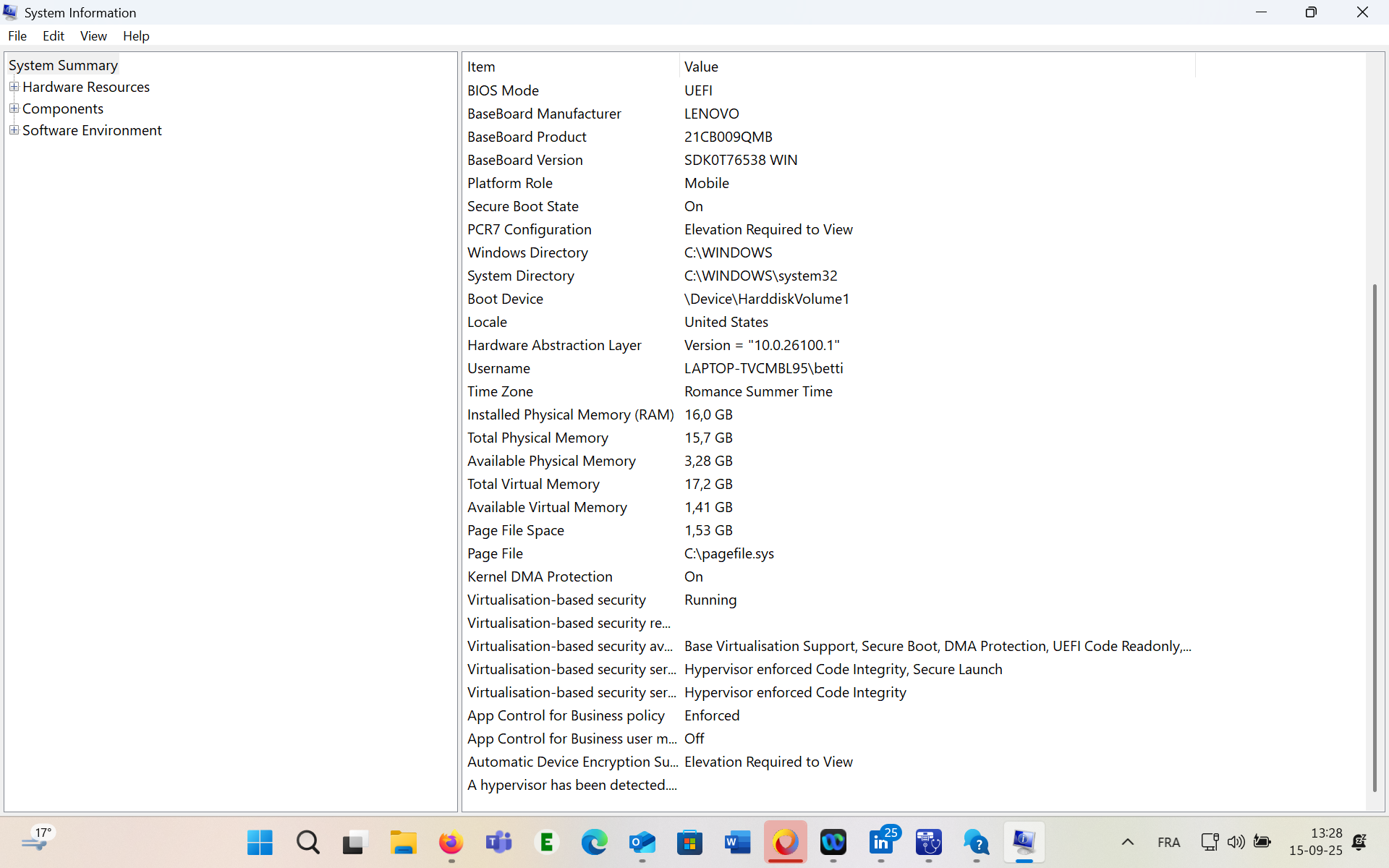Open Outlook from the taskbar

pos(642,842)
